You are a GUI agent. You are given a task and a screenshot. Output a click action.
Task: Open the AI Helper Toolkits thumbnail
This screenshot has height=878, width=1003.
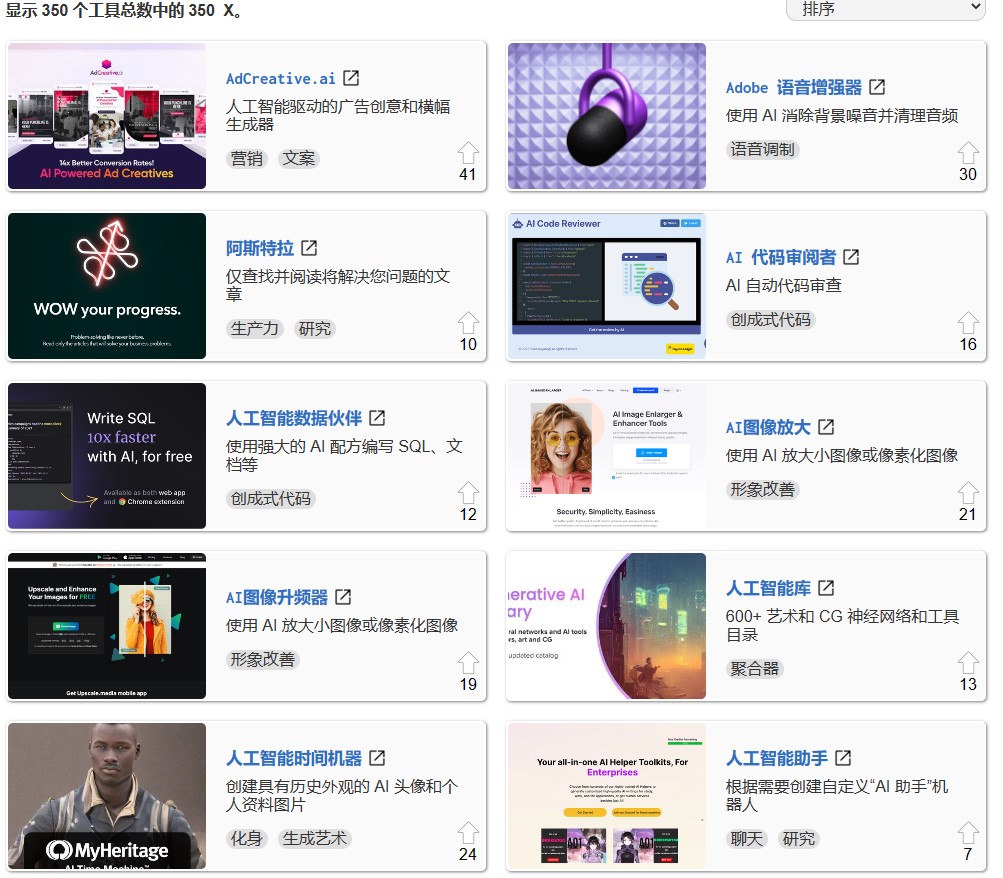click(607, 796)
